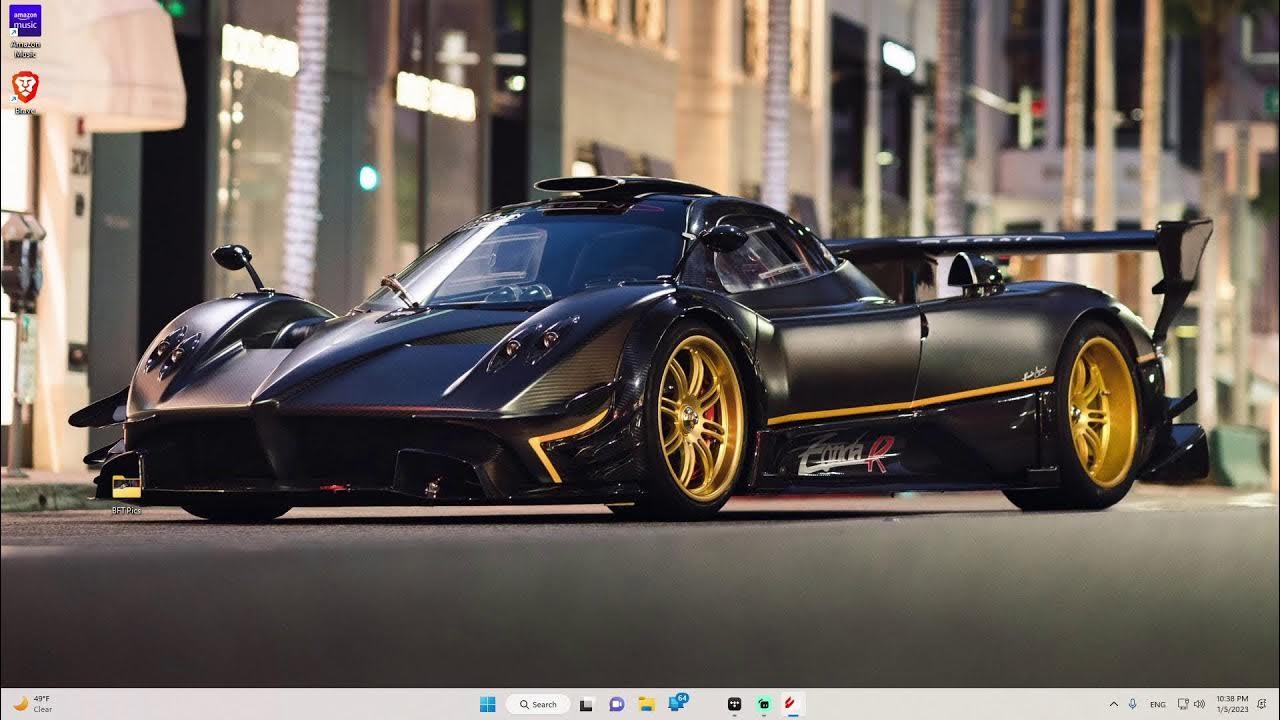This screenshot has width=1280, height=720.
Task: Switch to the black Tidal taskbar app
Action: coord(734,704)
